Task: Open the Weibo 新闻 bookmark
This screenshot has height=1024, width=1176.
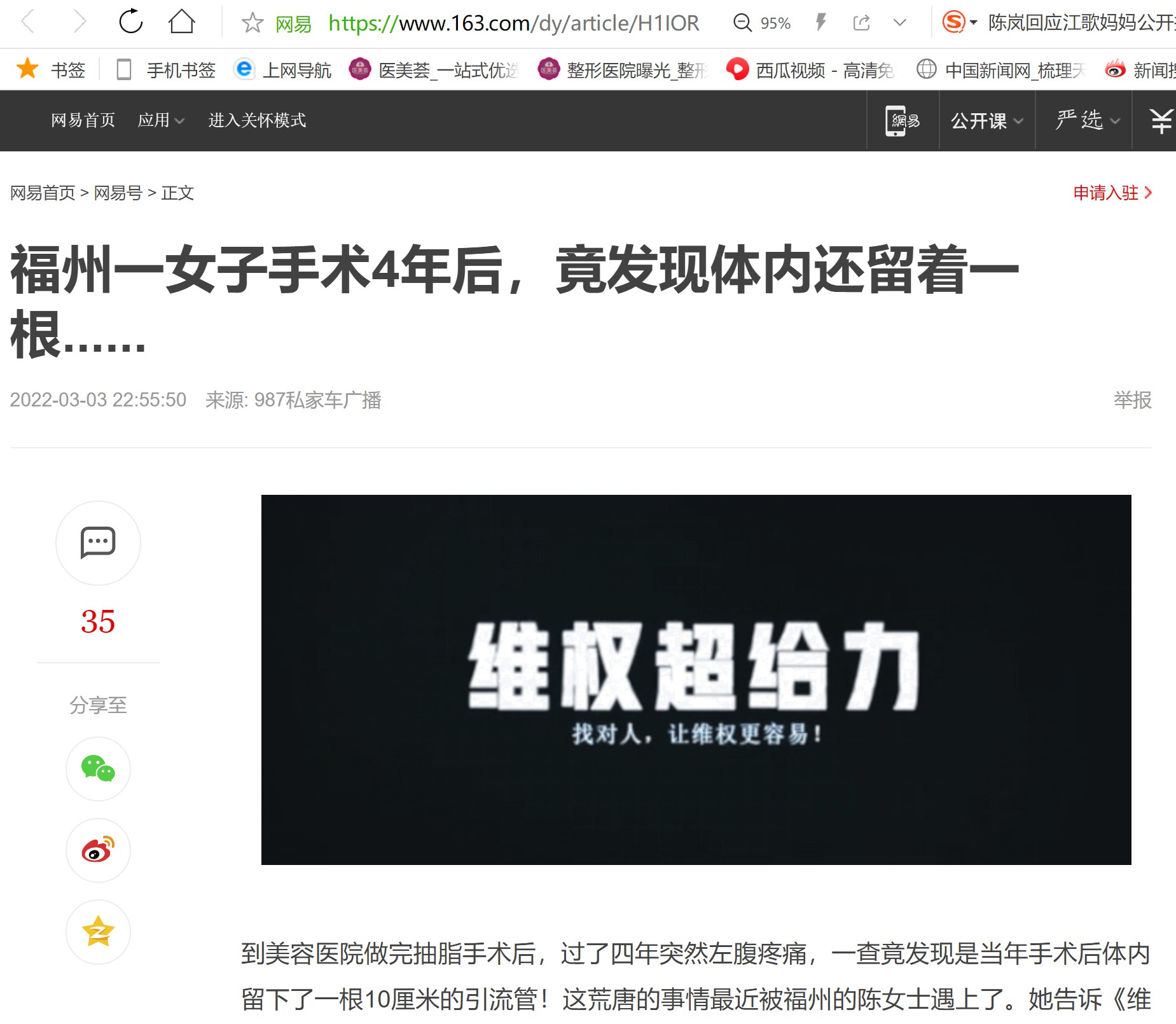Action: [1140, 69]
